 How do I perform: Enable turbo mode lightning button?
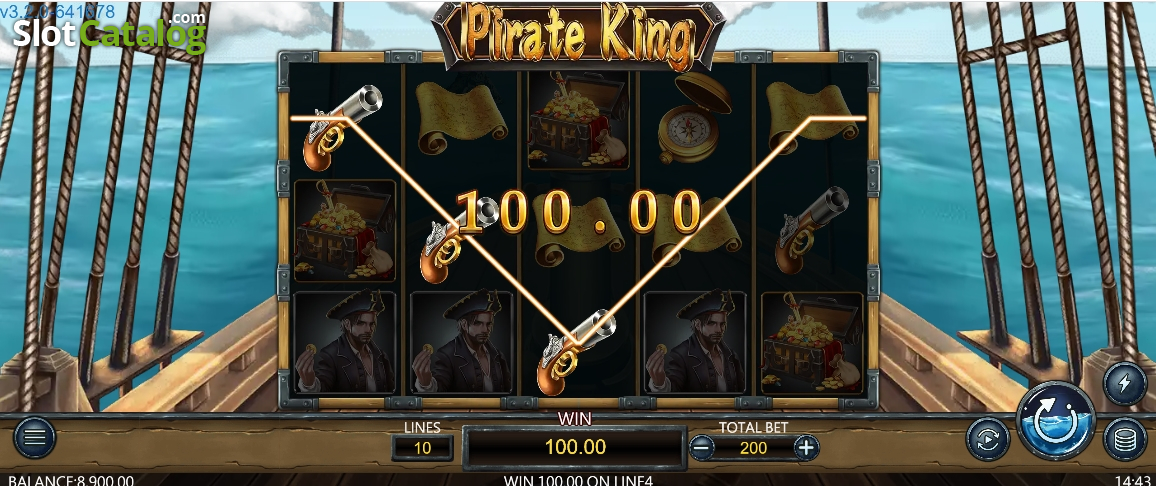coord(1124,385)
